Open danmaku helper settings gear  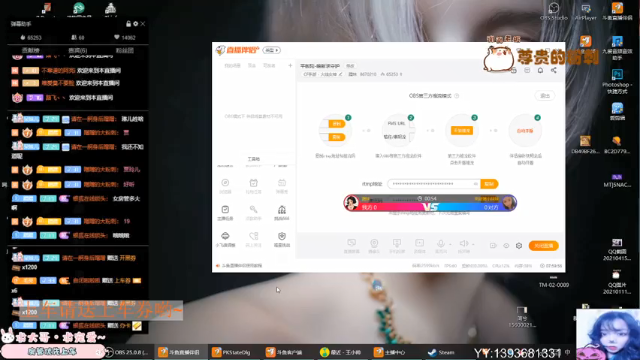pos(136,24)
